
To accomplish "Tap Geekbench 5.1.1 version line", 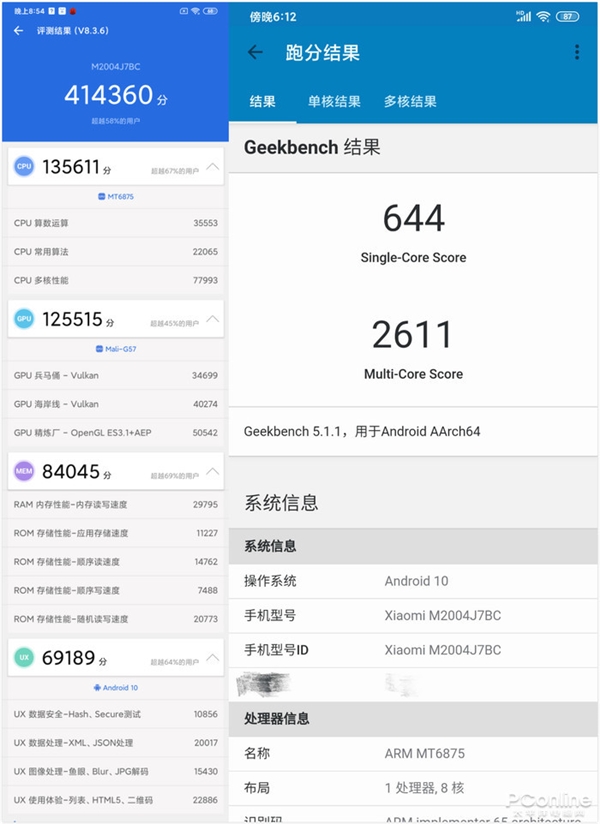I will coord(361,431).
